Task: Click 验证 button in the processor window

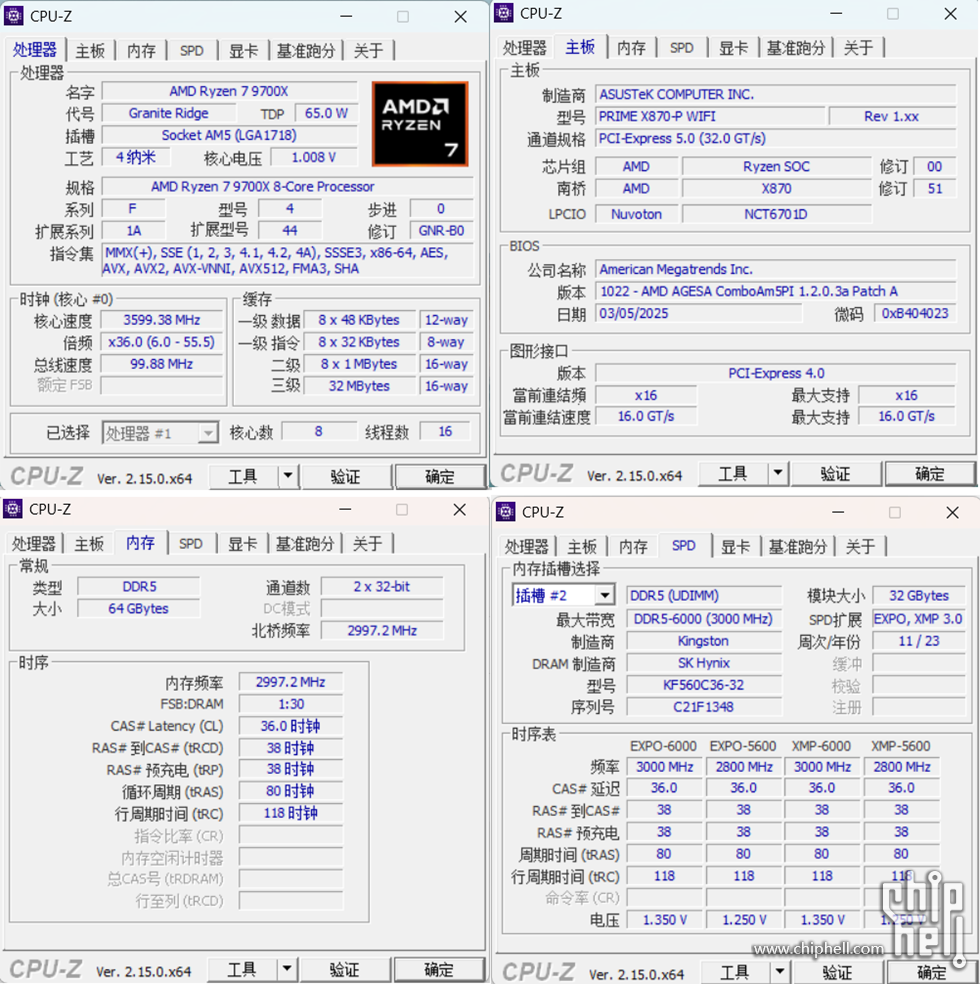Action: pos(346,476)
